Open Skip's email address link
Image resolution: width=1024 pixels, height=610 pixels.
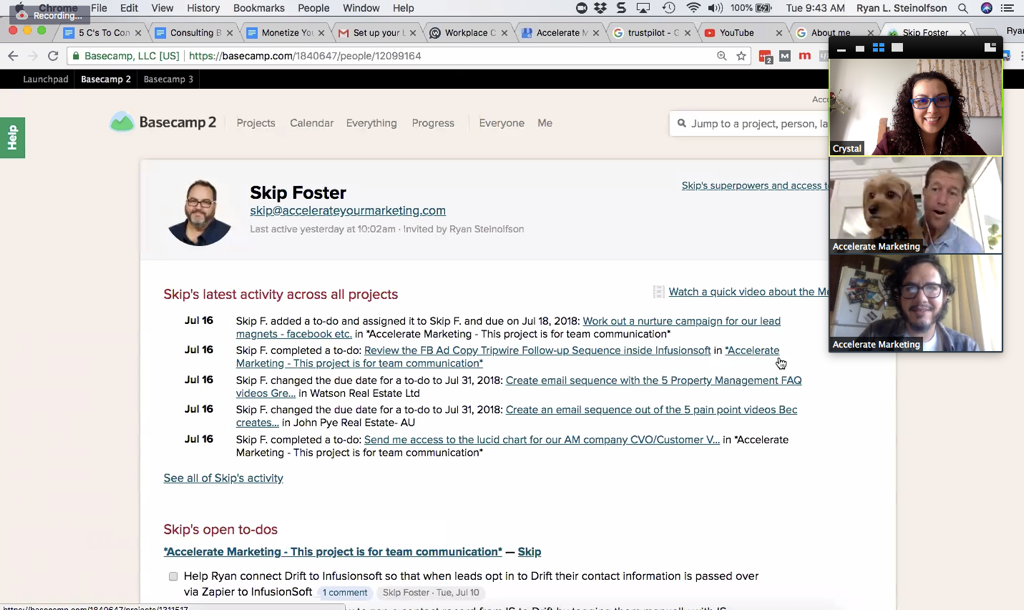point(347,211)
